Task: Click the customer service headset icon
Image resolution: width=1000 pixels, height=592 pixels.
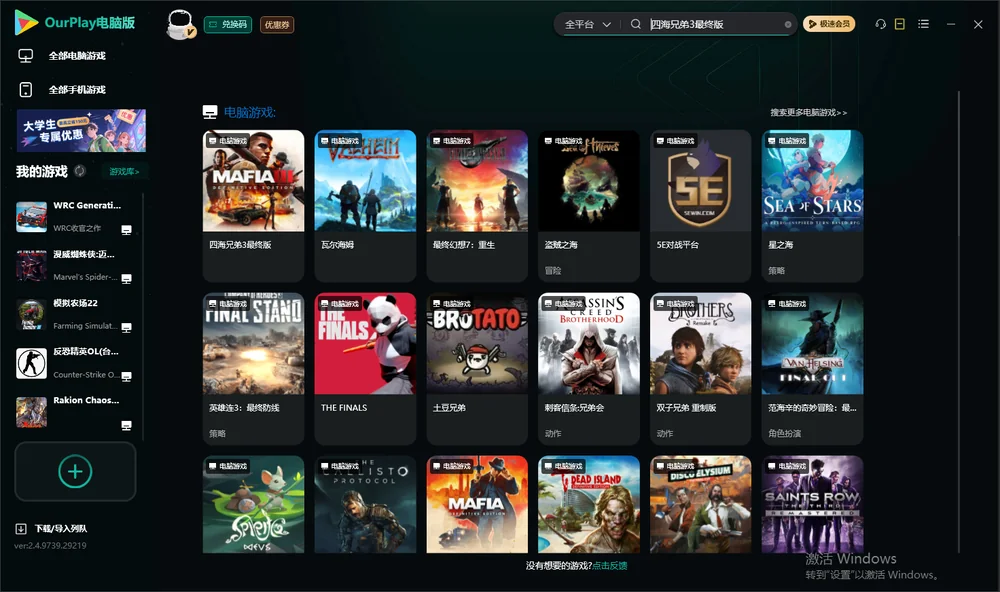Action: pos(880,24)
